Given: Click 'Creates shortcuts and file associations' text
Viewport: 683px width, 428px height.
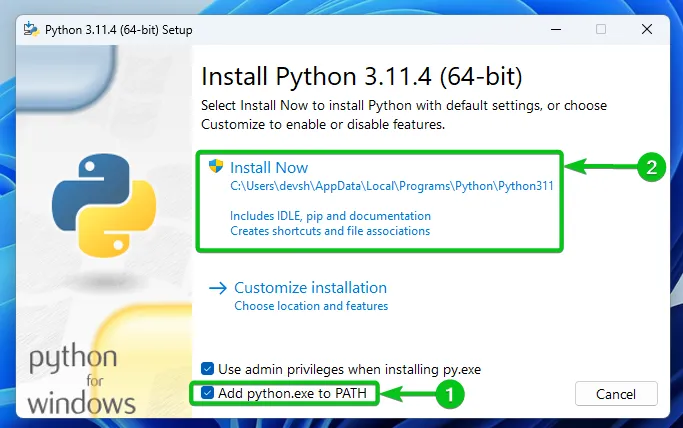Looking at the screenshot, I should [x=330, y=231].
